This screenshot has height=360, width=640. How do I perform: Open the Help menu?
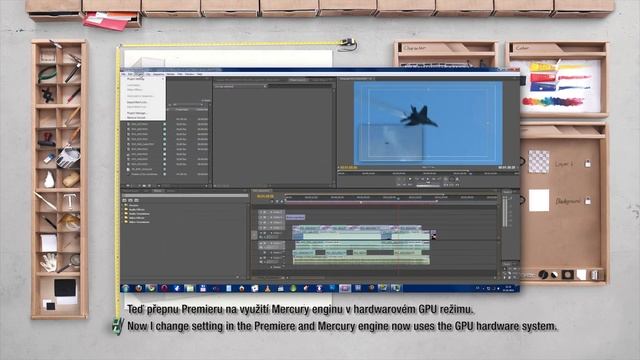[x=199, y=74]
